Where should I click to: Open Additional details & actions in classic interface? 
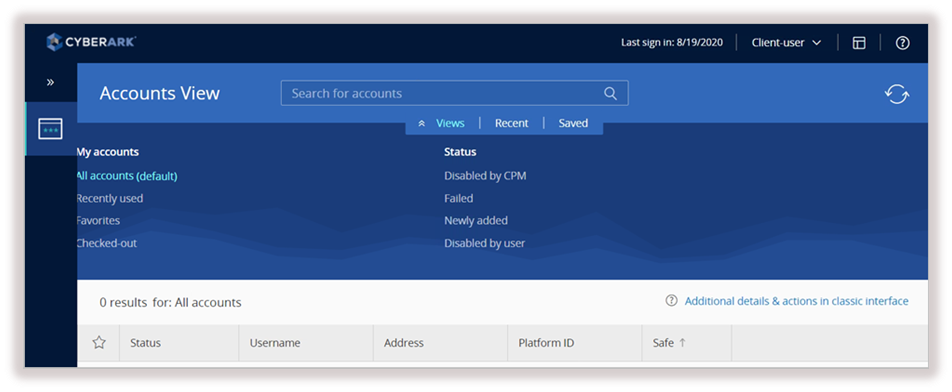click(x=797, y=301)
